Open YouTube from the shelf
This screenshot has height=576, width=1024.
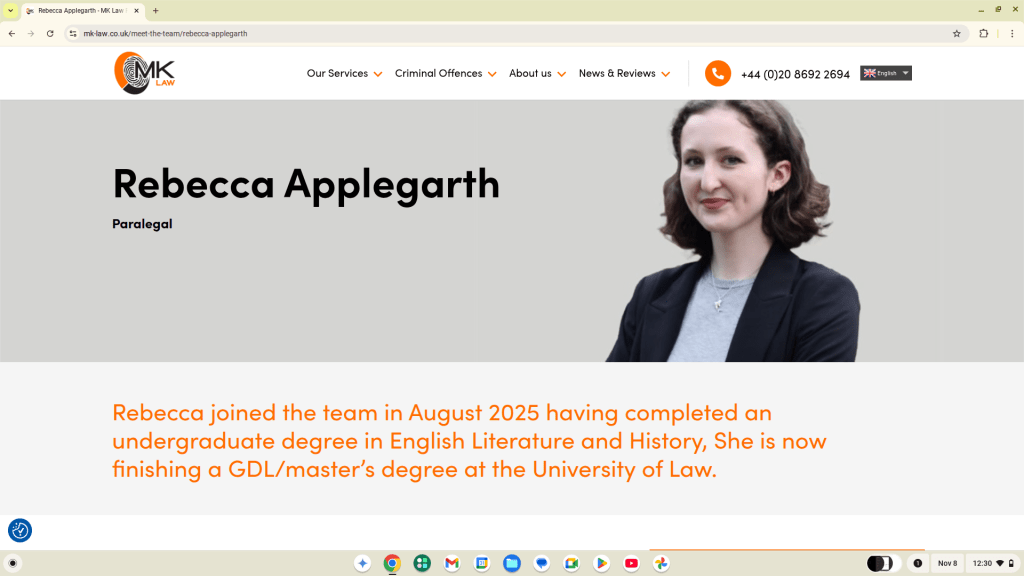click(631, 563)
